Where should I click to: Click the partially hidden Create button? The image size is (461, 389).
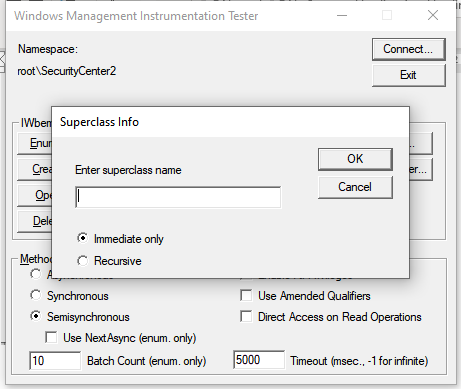35,169
